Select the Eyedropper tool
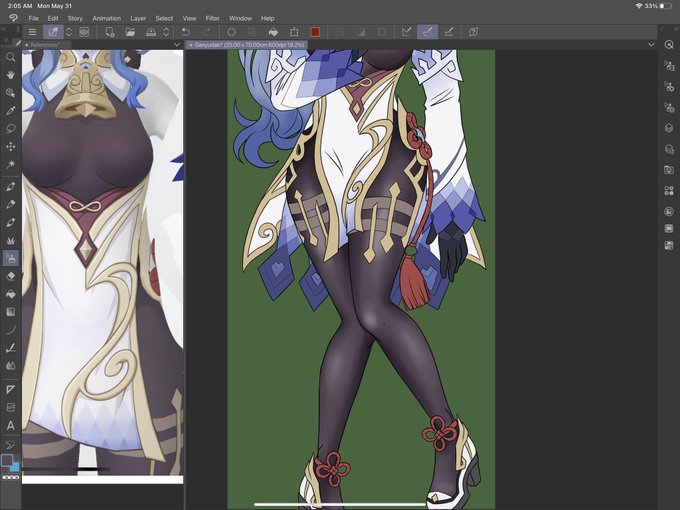Screen dimensions: 680x510 (10, 111)
